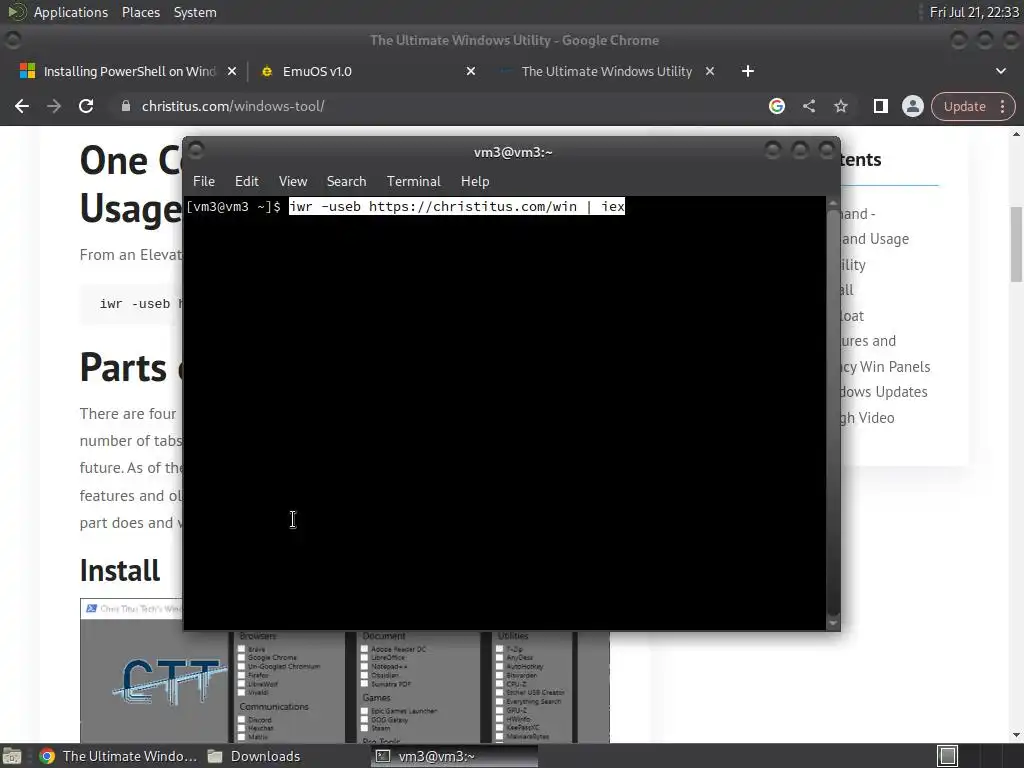
Task: Click the 'ures and' contents link
Action: coord(869,341)
